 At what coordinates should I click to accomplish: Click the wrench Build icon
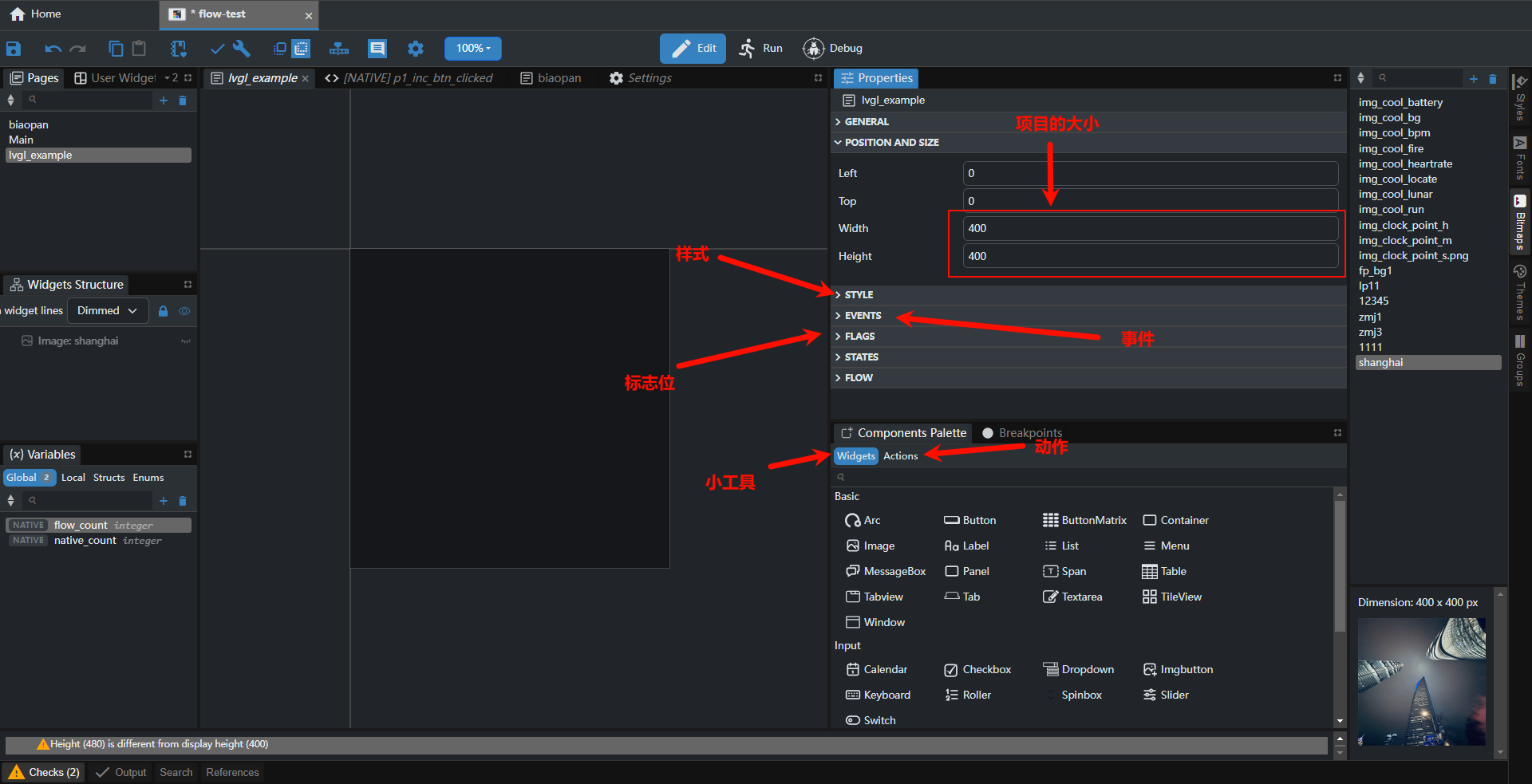pos(242,49)
